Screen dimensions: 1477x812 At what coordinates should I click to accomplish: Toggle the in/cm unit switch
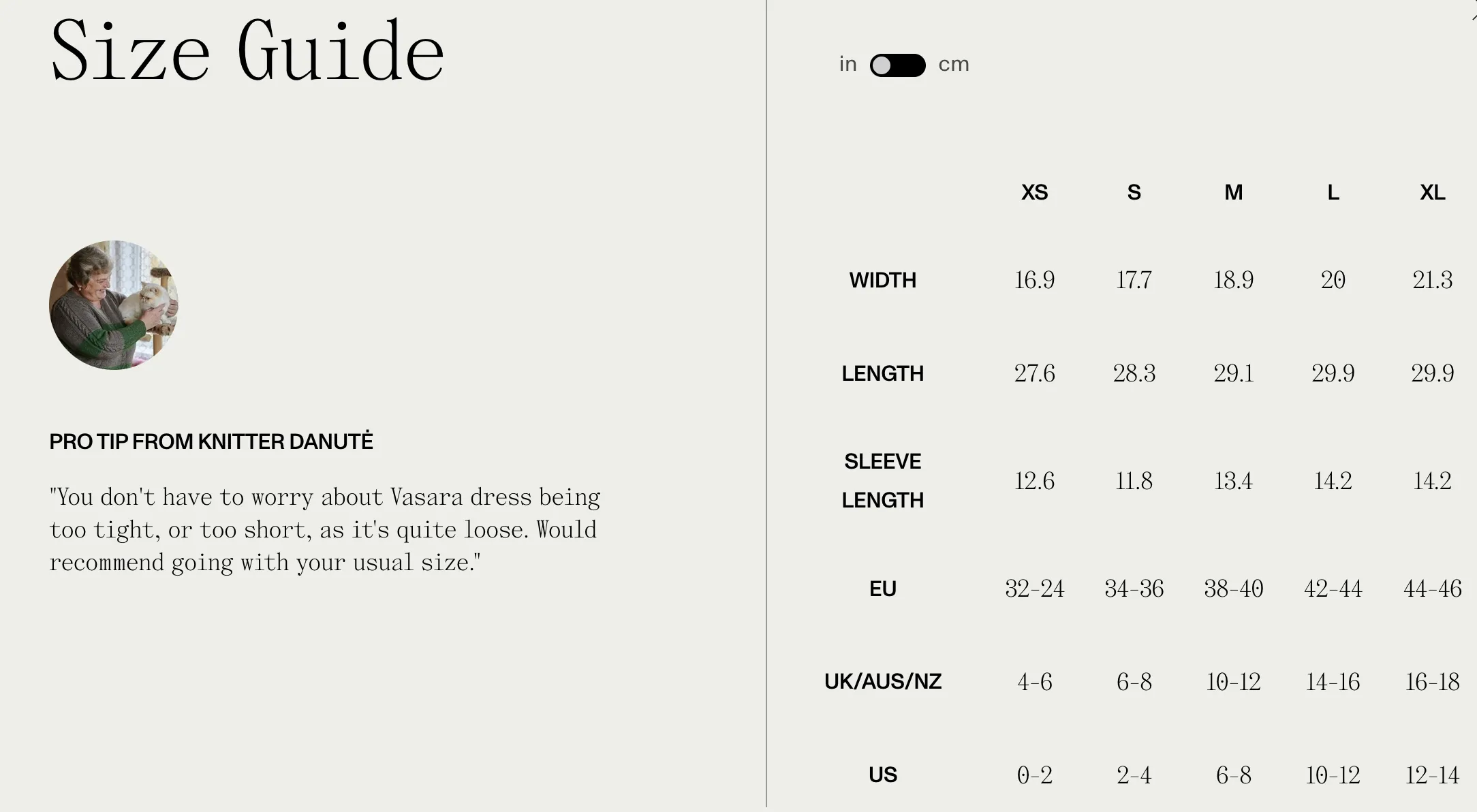click(897, 65)
